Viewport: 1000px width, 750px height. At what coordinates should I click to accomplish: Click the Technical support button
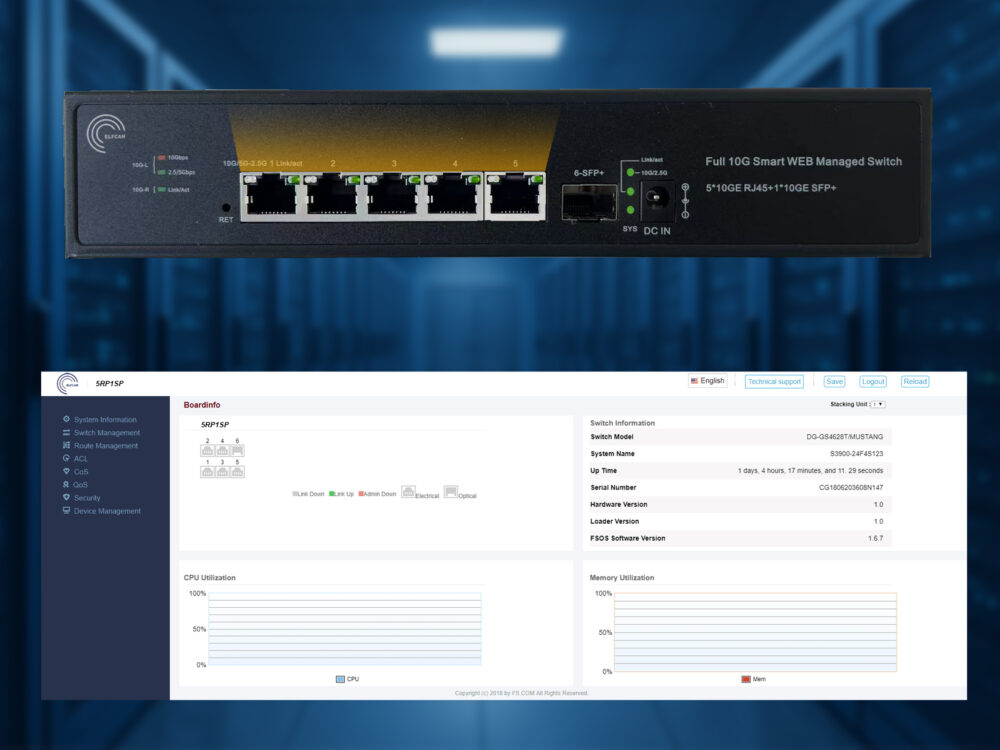774,381
